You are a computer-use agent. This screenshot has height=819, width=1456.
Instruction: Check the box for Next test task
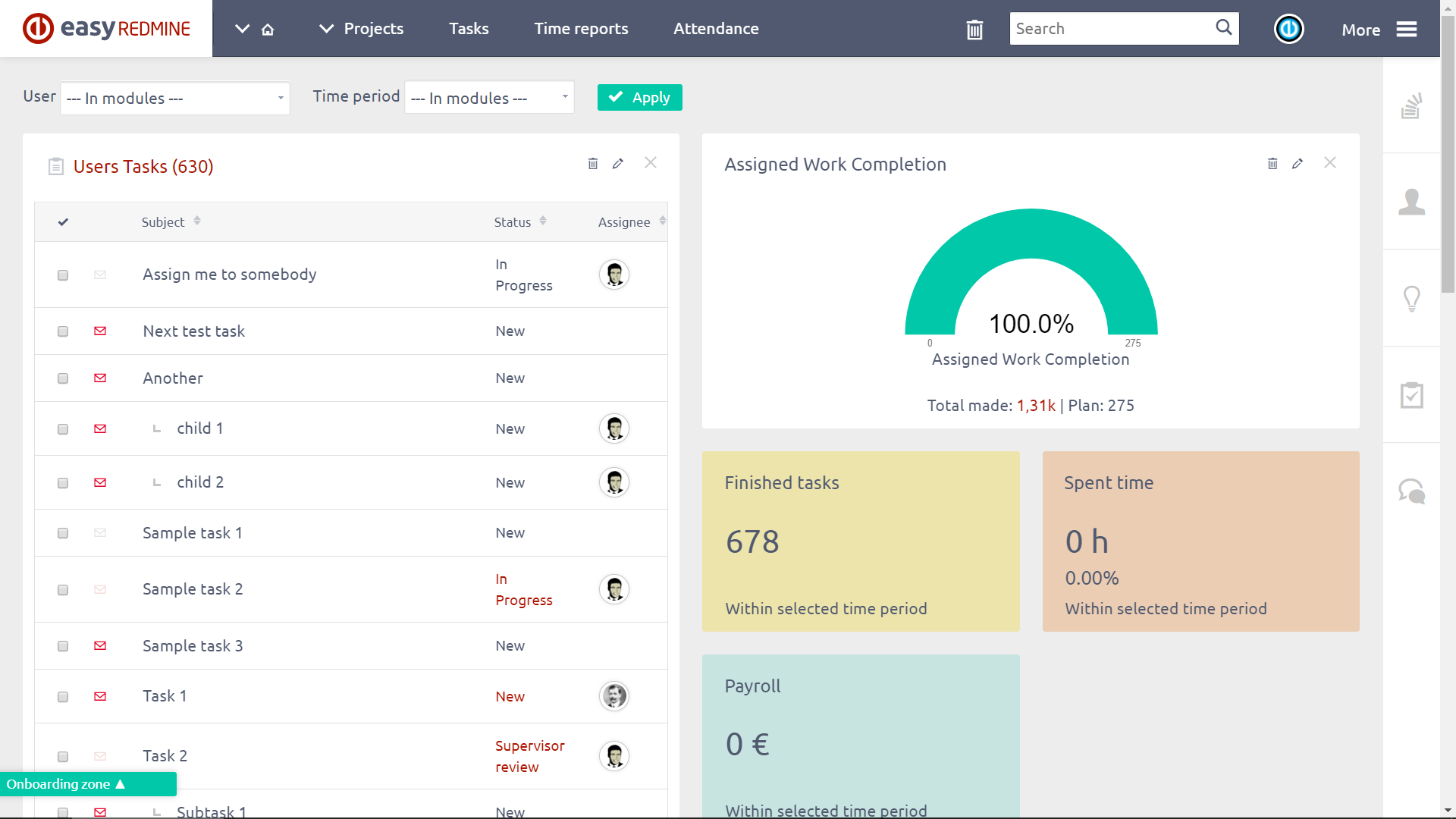[63, 331]
